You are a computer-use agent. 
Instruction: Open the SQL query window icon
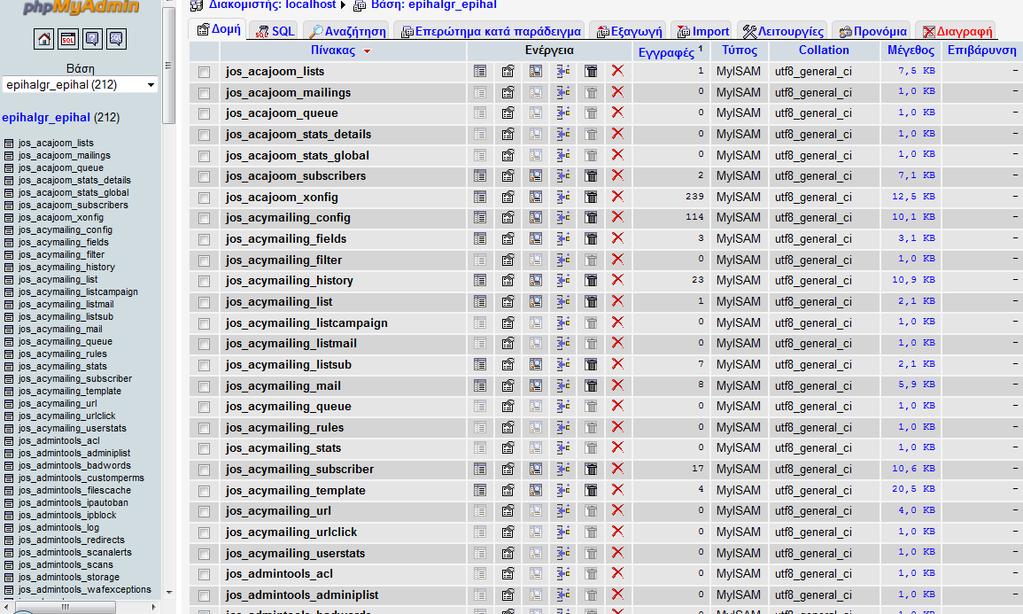(x=68, y=39)
